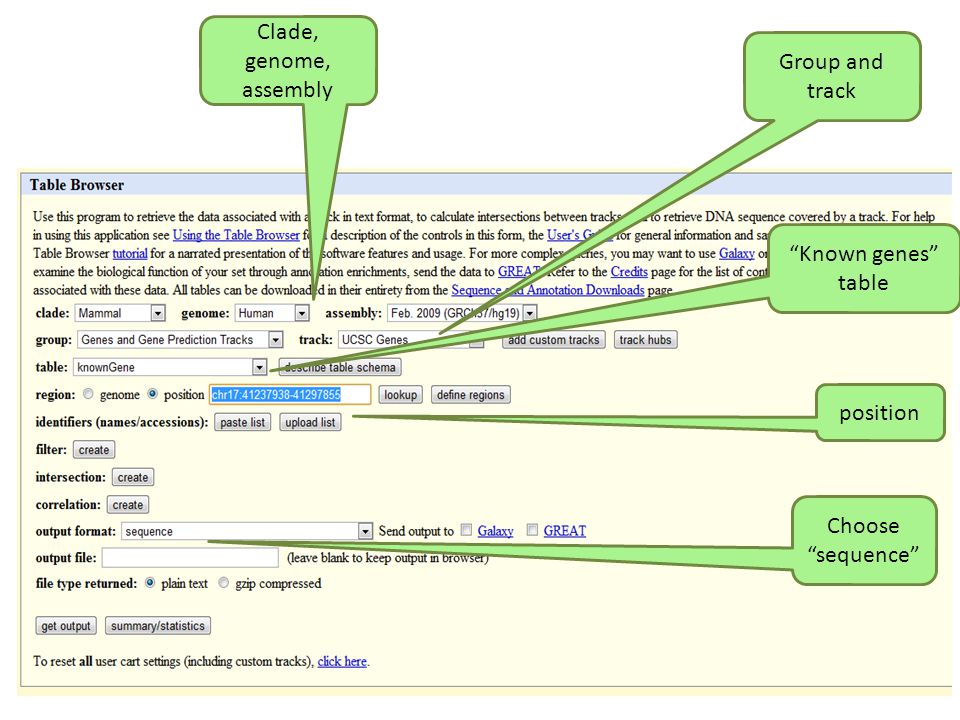Click the add custom tracks button
960x720 pixels.
click(x=553, y=340)
